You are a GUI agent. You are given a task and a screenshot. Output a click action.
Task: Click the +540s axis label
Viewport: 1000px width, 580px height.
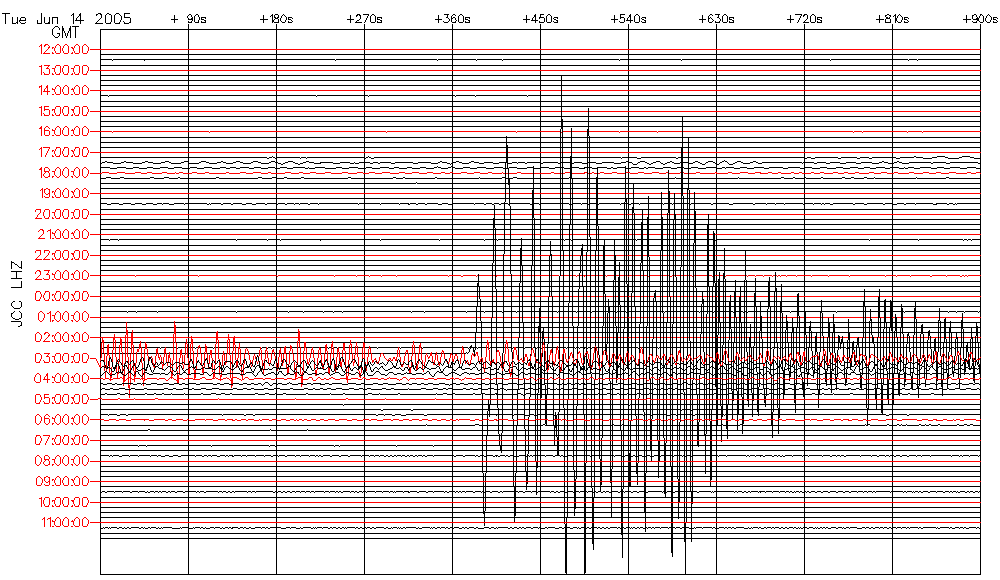pos(628,19)
